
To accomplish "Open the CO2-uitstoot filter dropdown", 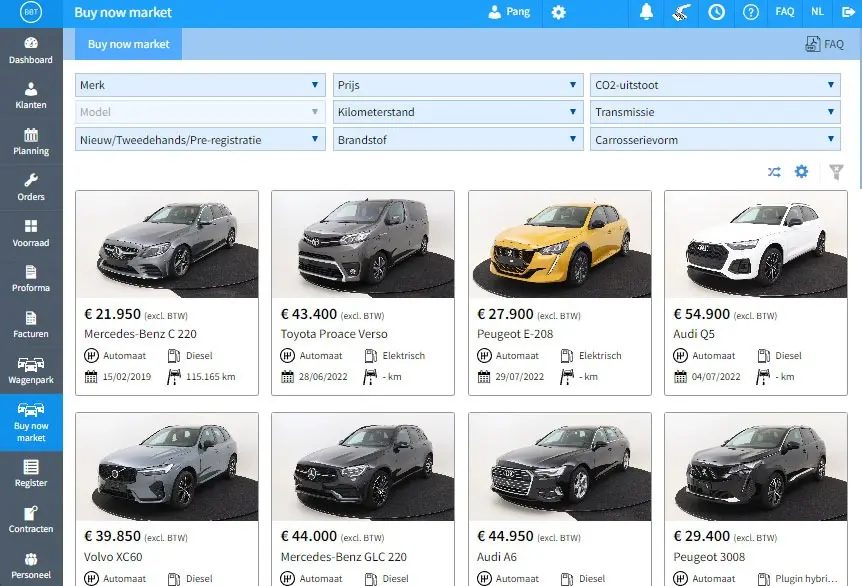I will coord(715,85).
